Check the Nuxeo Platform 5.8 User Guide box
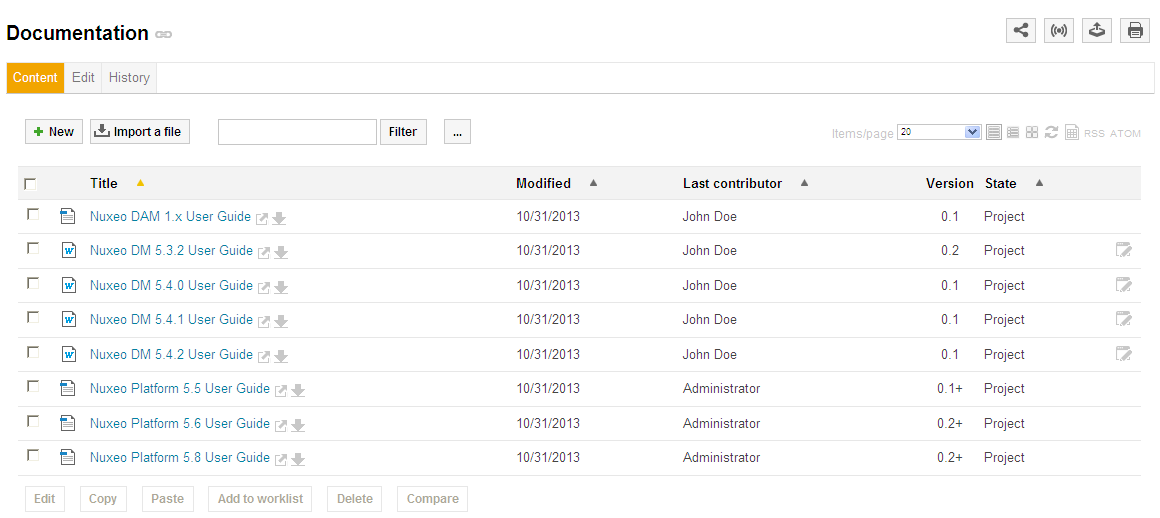Viewport: 1160px width, 518px height. pos(33,456)
